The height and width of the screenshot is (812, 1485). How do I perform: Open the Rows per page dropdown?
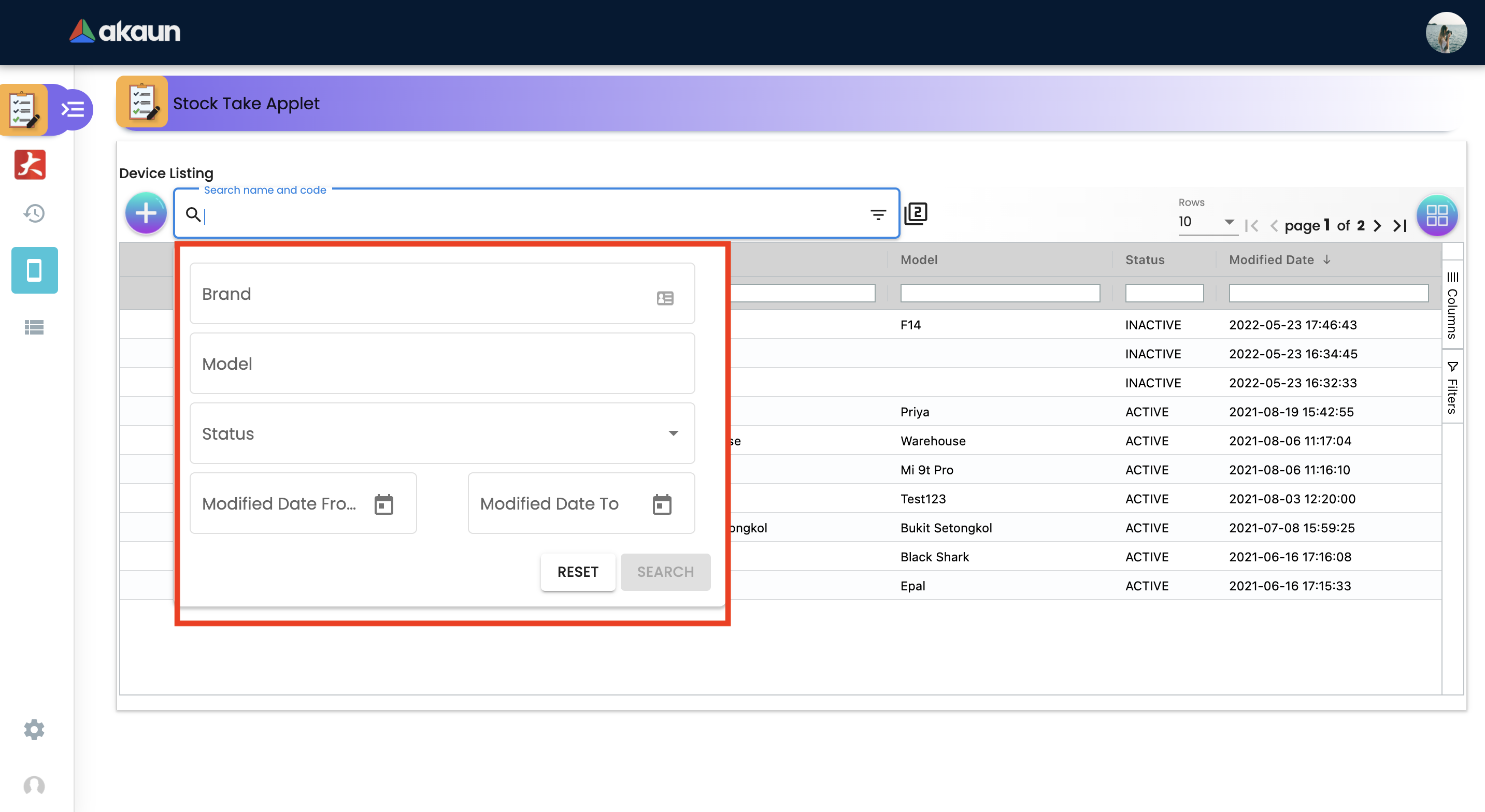click(1207, 222)
